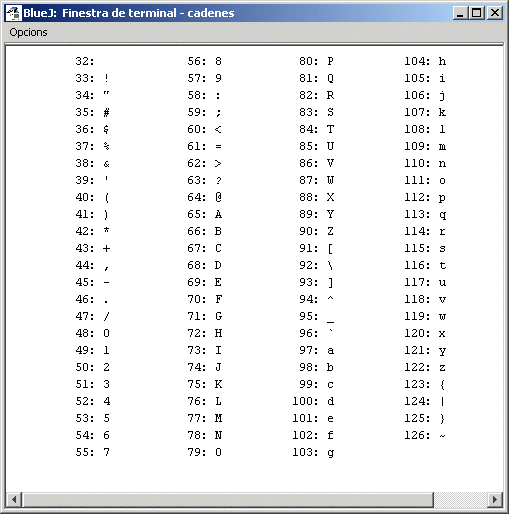The height and width of the screenshot is (514, 509).
Task: Click the '32:' line in the first column
Action: pos(85,61)
